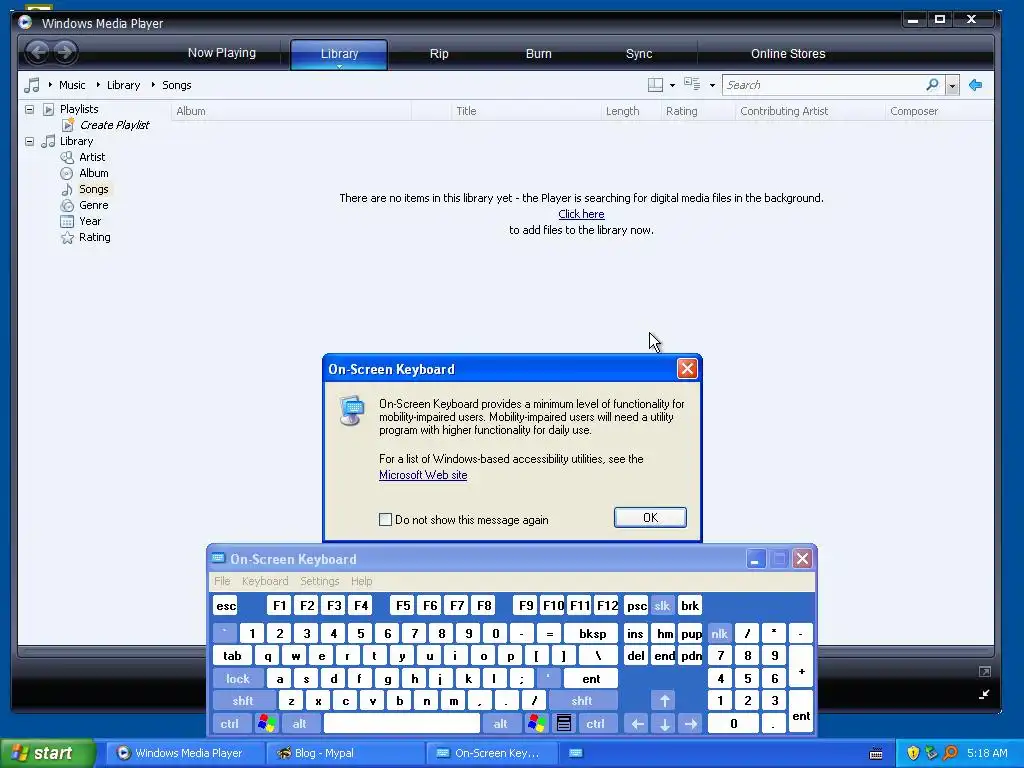Screen dimensions: 1024x768
Task: Sort by the Title column header
Action: click(x=526, y=111)
